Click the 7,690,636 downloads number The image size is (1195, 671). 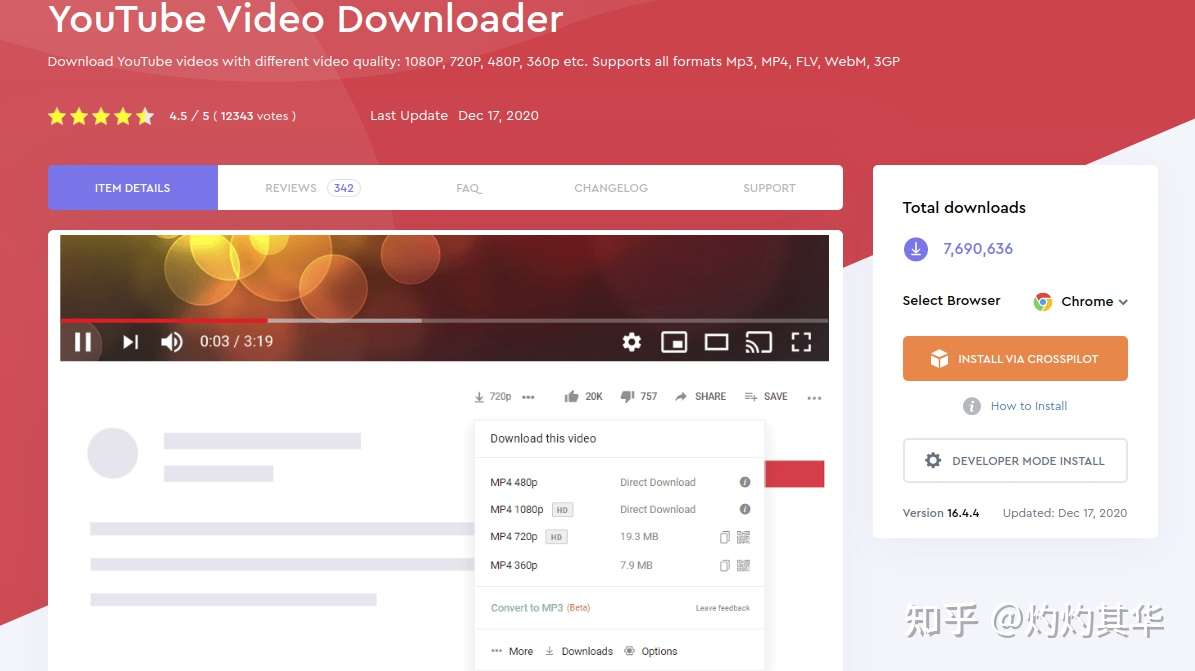click(x=978, y=249)
